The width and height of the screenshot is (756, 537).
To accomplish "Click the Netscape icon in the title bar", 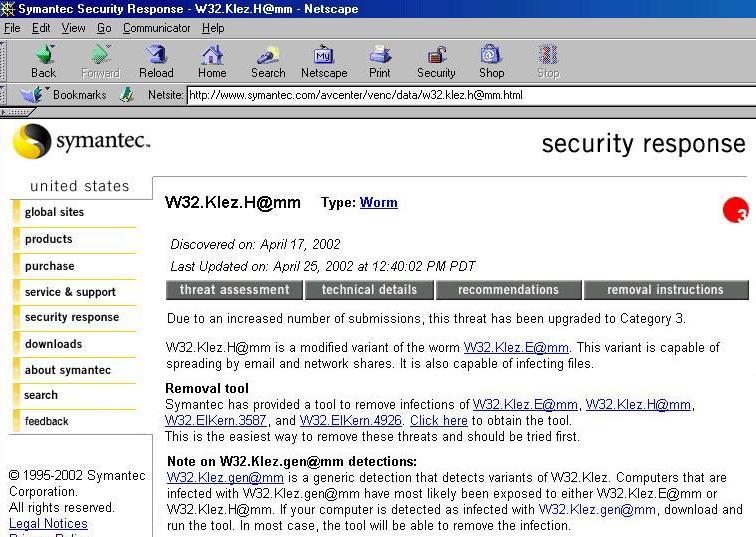I will click(8, 8).
